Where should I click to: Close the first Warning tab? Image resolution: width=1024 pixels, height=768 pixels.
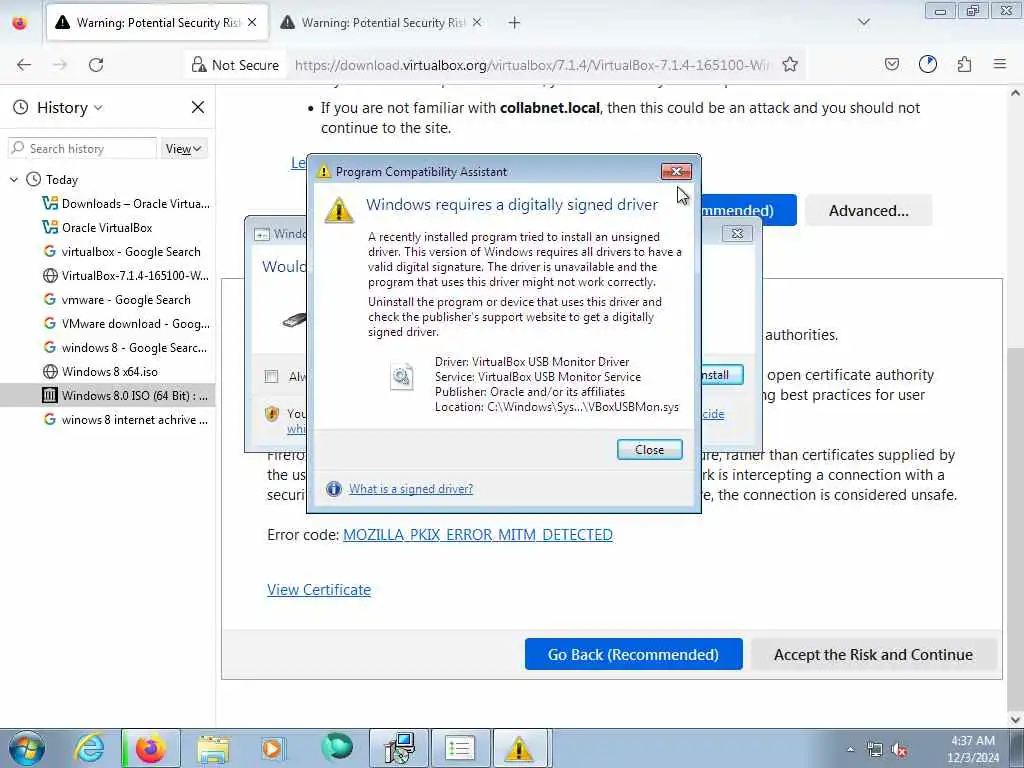point(252,23)
